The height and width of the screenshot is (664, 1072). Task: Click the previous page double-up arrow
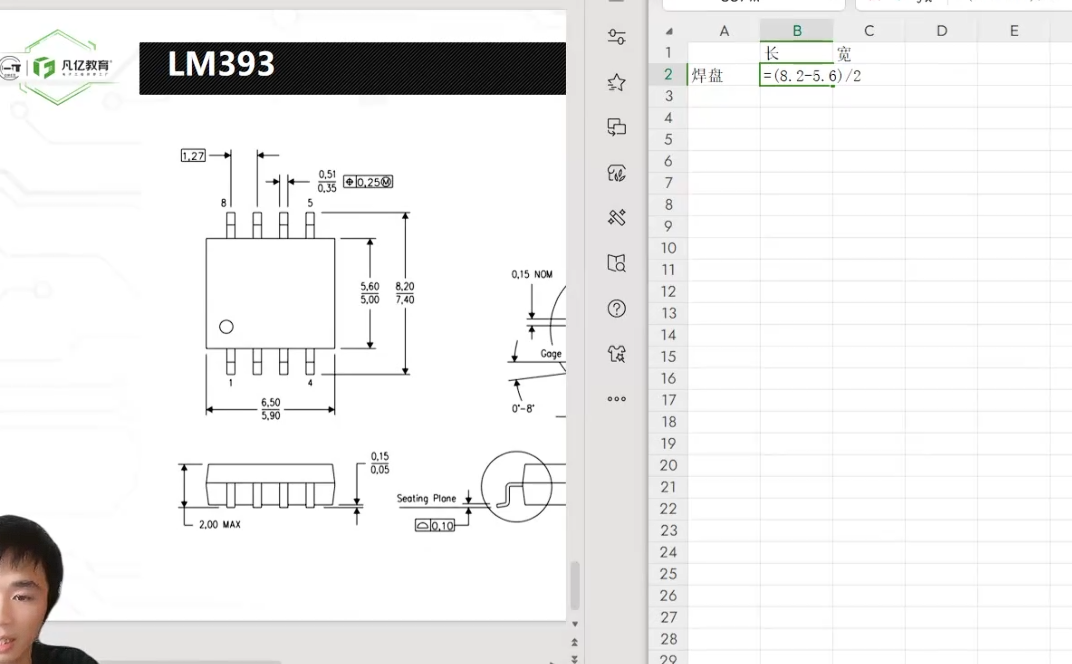click(575, 642)
